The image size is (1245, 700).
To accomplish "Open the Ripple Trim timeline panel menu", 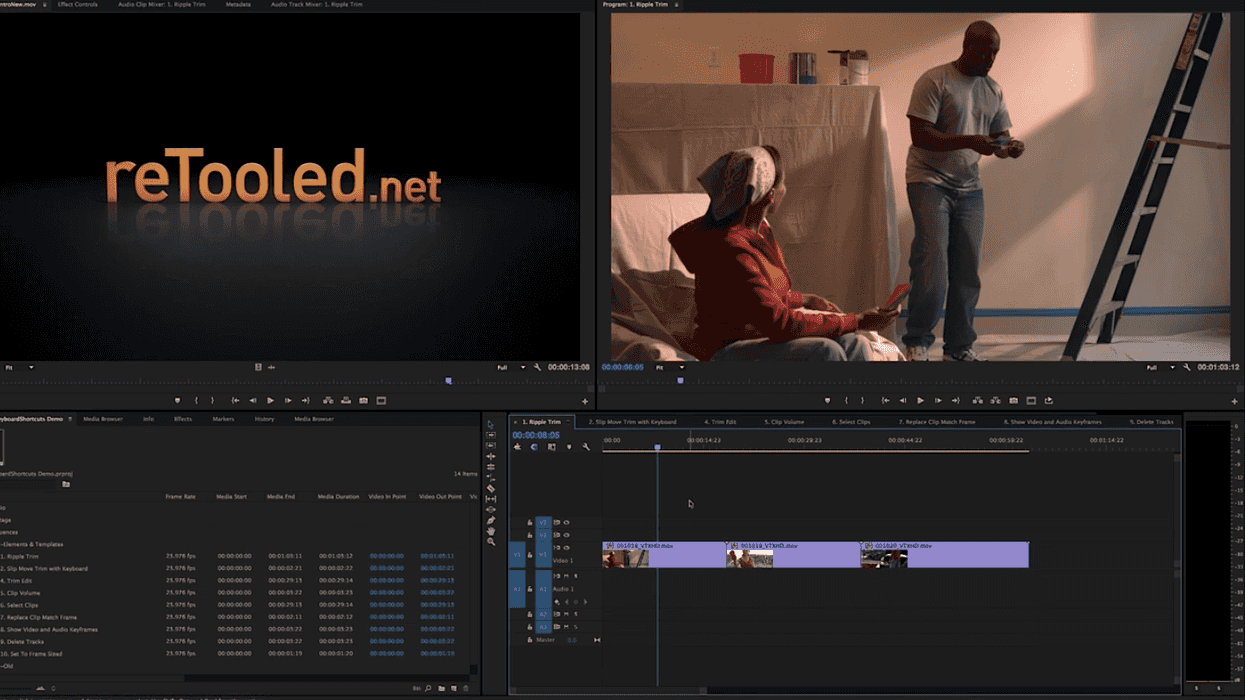I will (x=567, y=422).
